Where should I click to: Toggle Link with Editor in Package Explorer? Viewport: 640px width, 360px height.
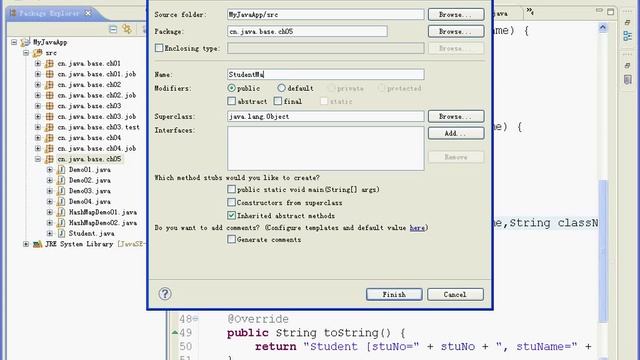[x=127, y=29]
